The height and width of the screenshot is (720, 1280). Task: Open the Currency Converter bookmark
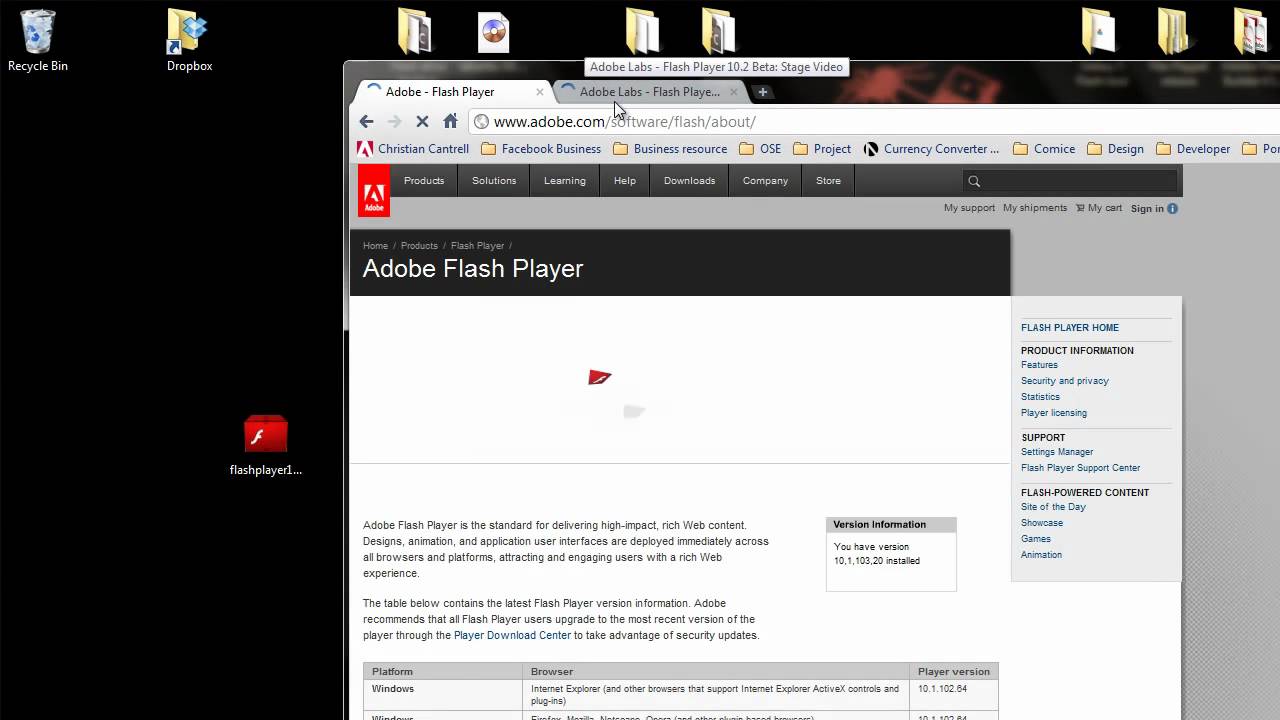click(931, 149)
